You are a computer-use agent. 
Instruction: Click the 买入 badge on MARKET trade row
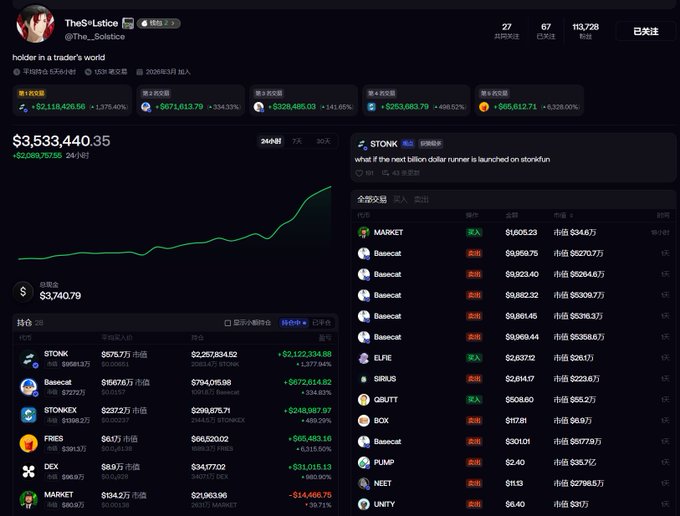474,232
